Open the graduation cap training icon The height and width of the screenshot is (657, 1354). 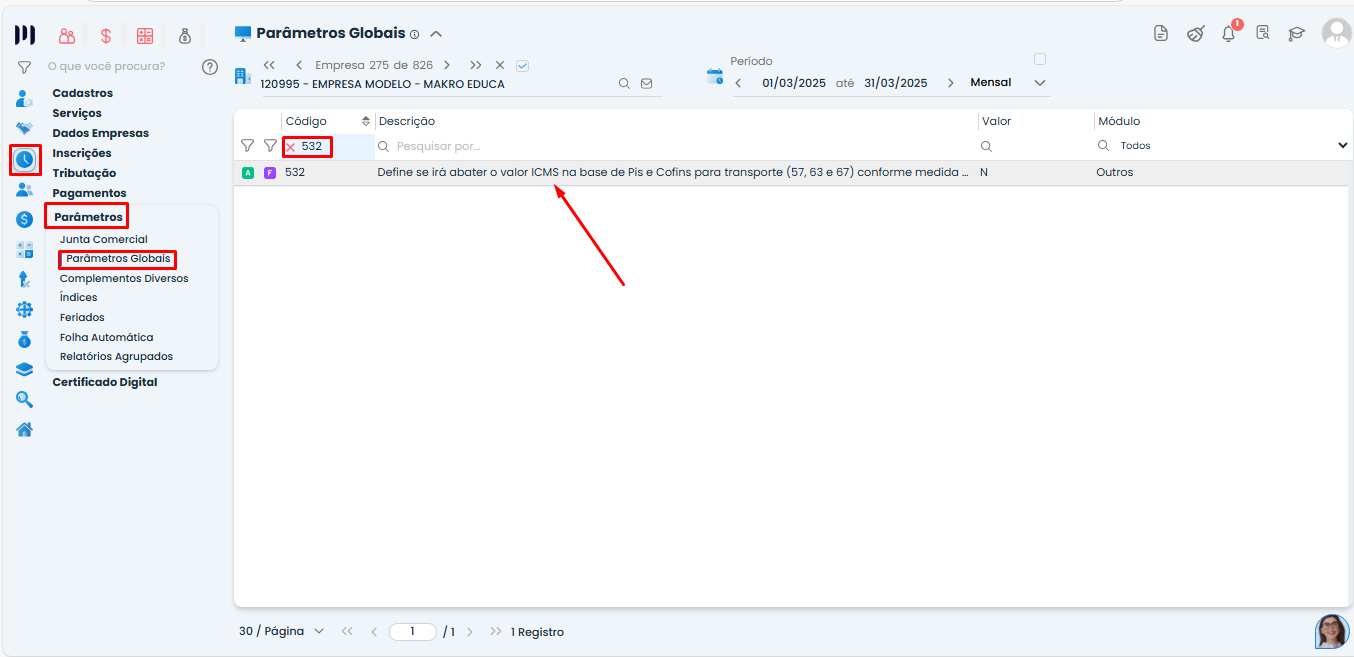pos(1297,33)
